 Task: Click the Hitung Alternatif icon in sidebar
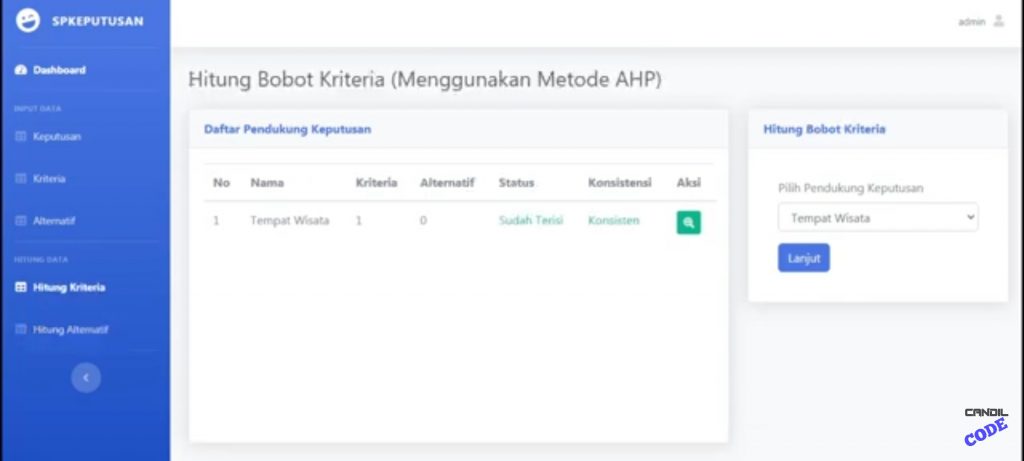[x=20, y=330]
